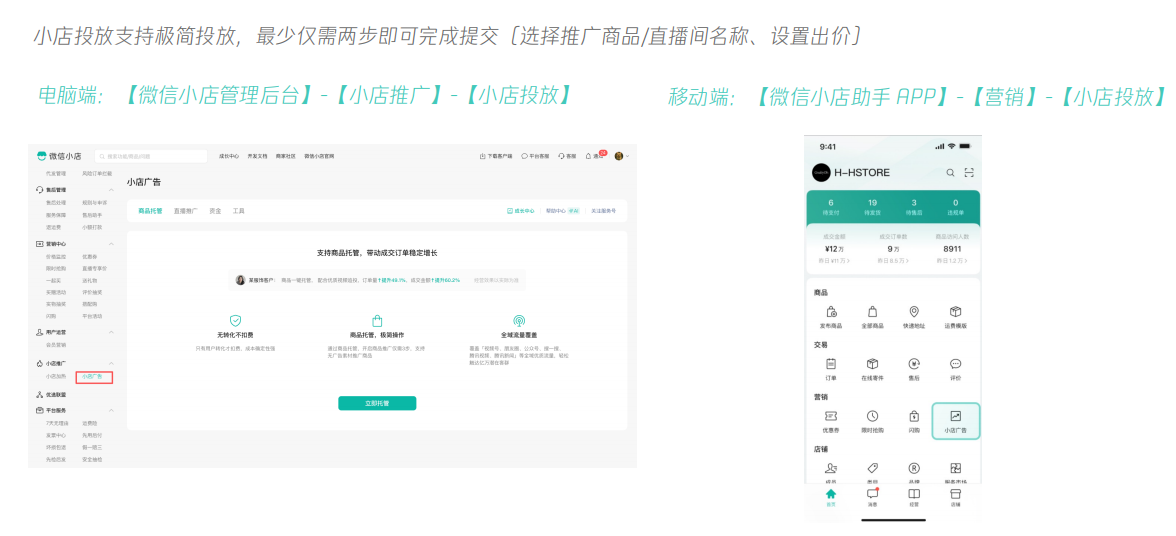Click the 下载客户端 download icon
Screen dimensions: 1176x536
[x=482, y=156]
